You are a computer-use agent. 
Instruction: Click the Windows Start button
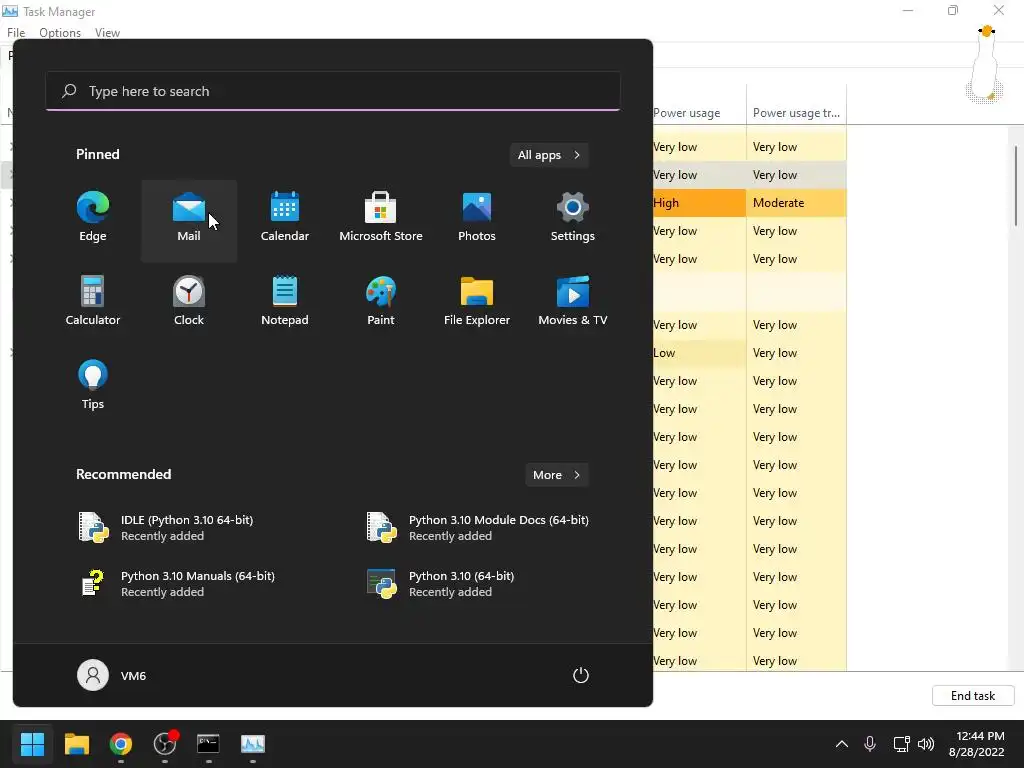pyautogui.click(x=32, y=744)
